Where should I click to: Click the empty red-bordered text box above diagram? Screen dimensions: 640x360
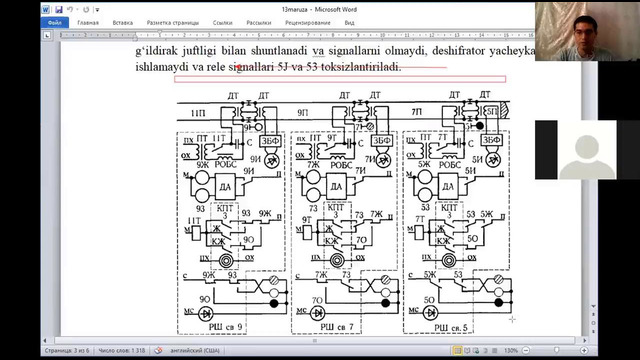point(340,79)
